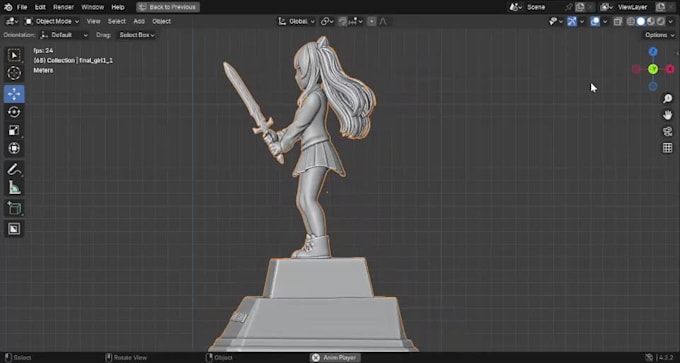Add a new ViewLayer with copy icon
Image resolution: width=680 pixels, height=363 pixels.
tap(660, 7)
